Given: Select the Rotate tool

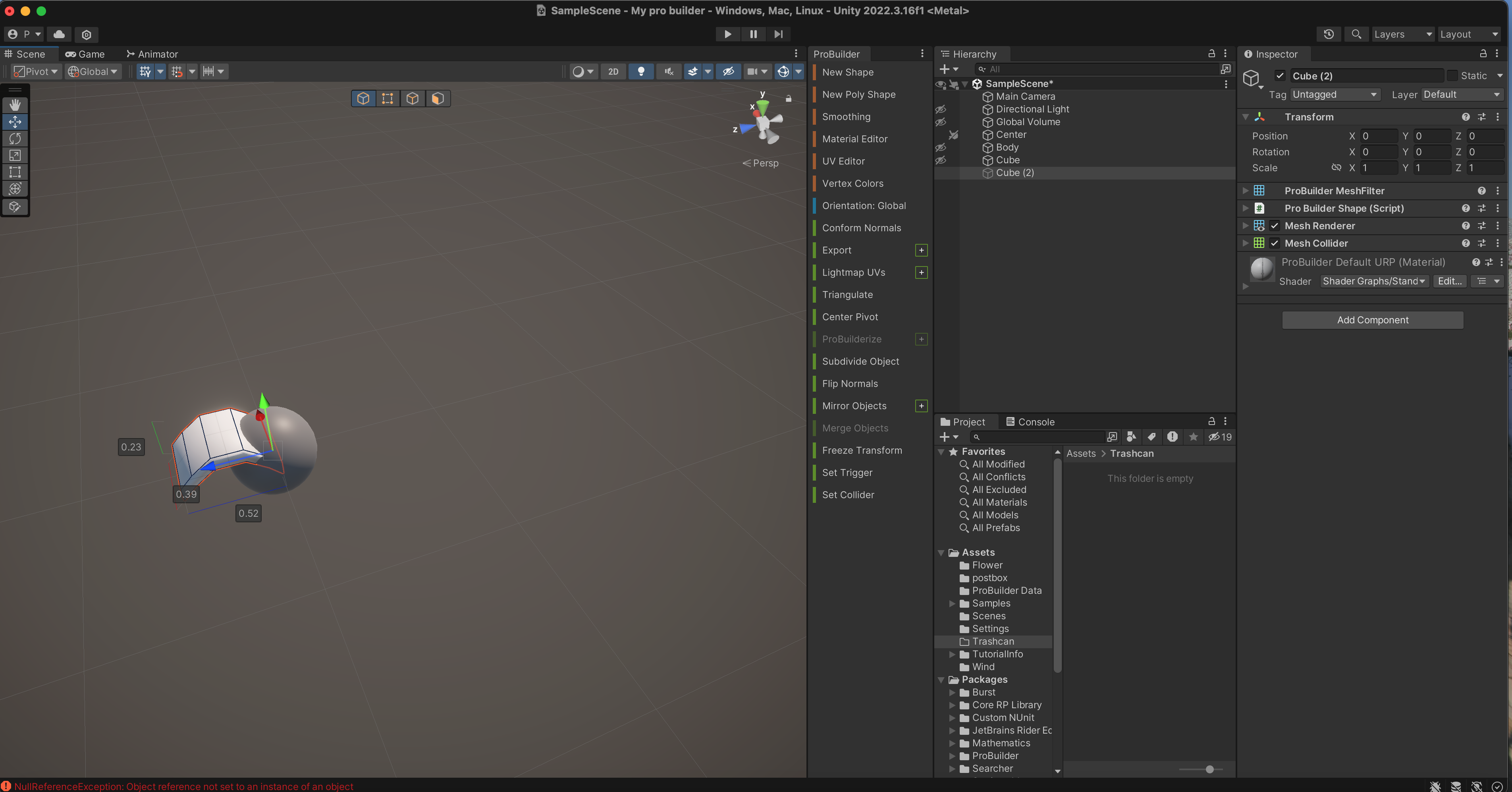Looking at the screenshot, I should click(x=15, y=139).
